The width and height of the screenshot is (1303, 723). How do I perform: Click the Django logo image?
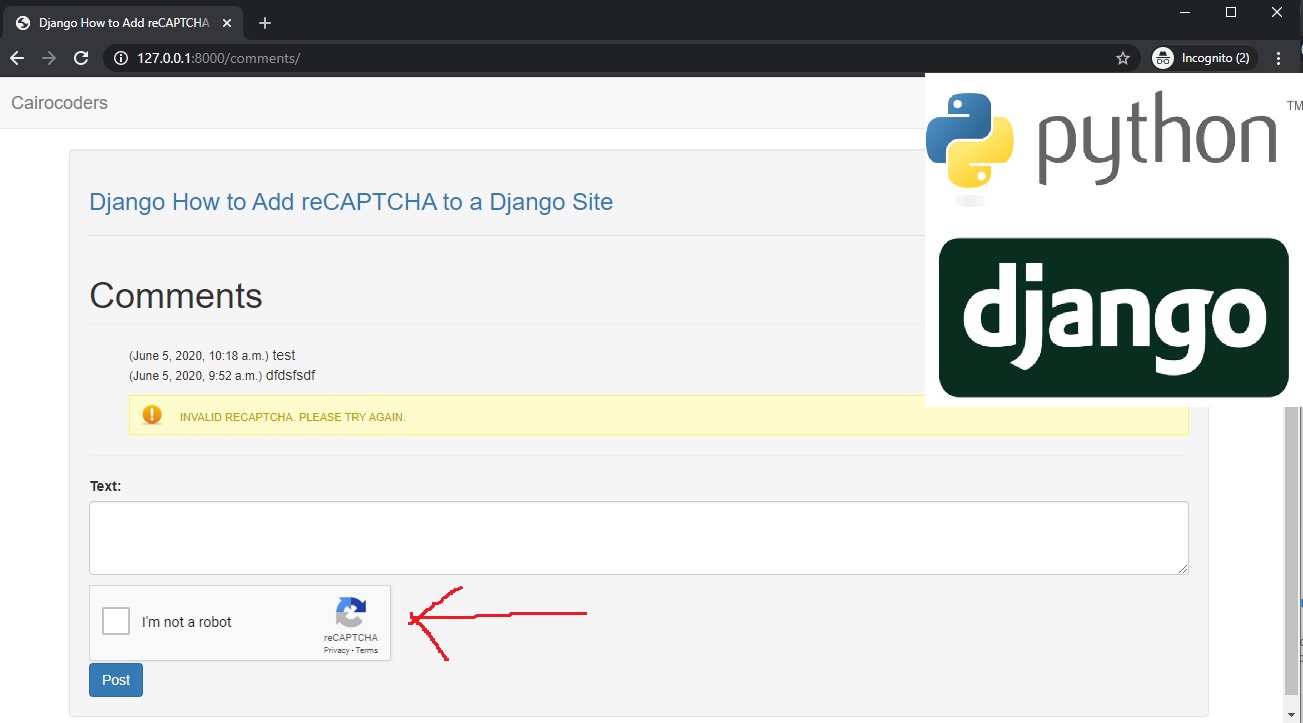pos(1113,316)
